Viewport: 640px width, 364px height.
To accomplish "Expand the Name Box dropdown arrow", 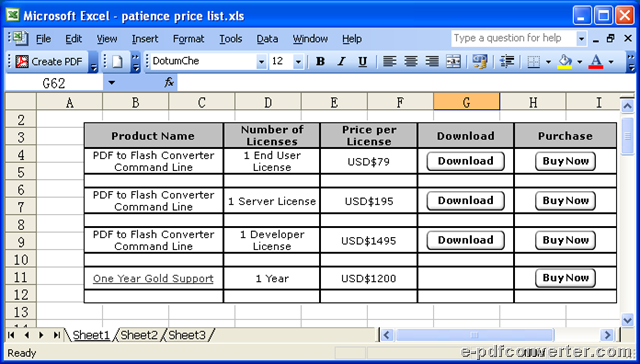I will [x=111, y=83].
